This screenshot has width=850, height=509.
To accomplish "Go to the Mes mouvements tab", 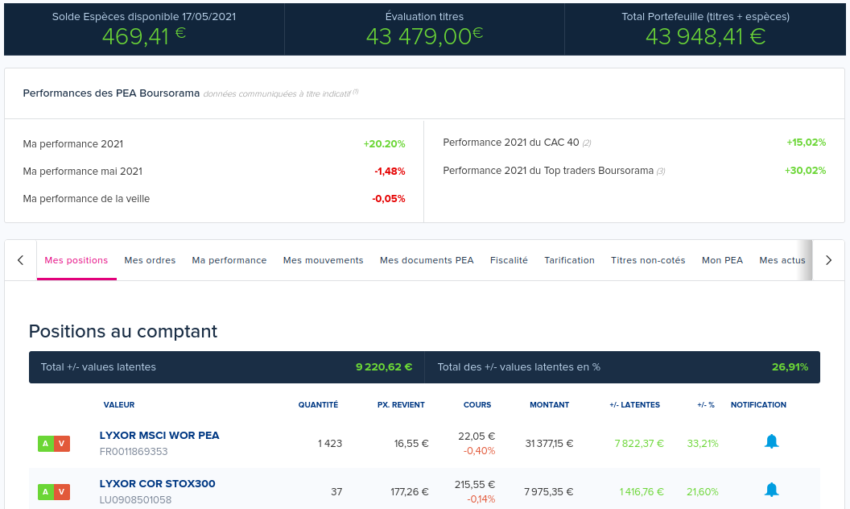I will coord(323,260).
